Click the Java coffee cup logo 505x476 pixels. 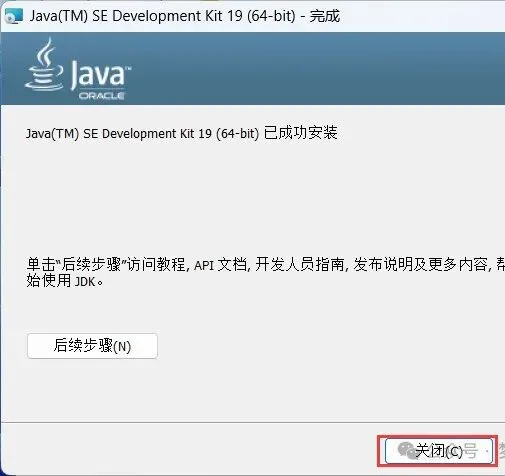point(44,64)
